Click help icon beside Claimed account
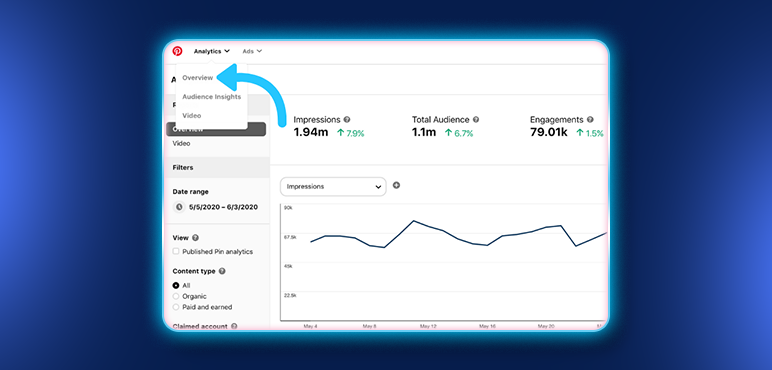 [234, 326]
